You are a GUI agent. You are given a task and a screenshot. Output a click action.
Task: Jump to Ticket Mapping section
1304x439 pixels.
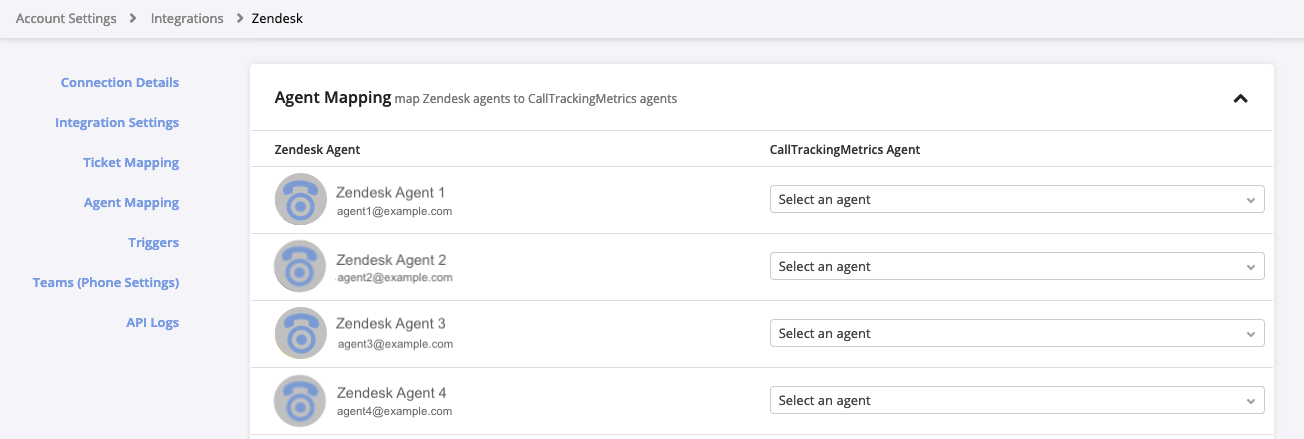coord(131,162)
